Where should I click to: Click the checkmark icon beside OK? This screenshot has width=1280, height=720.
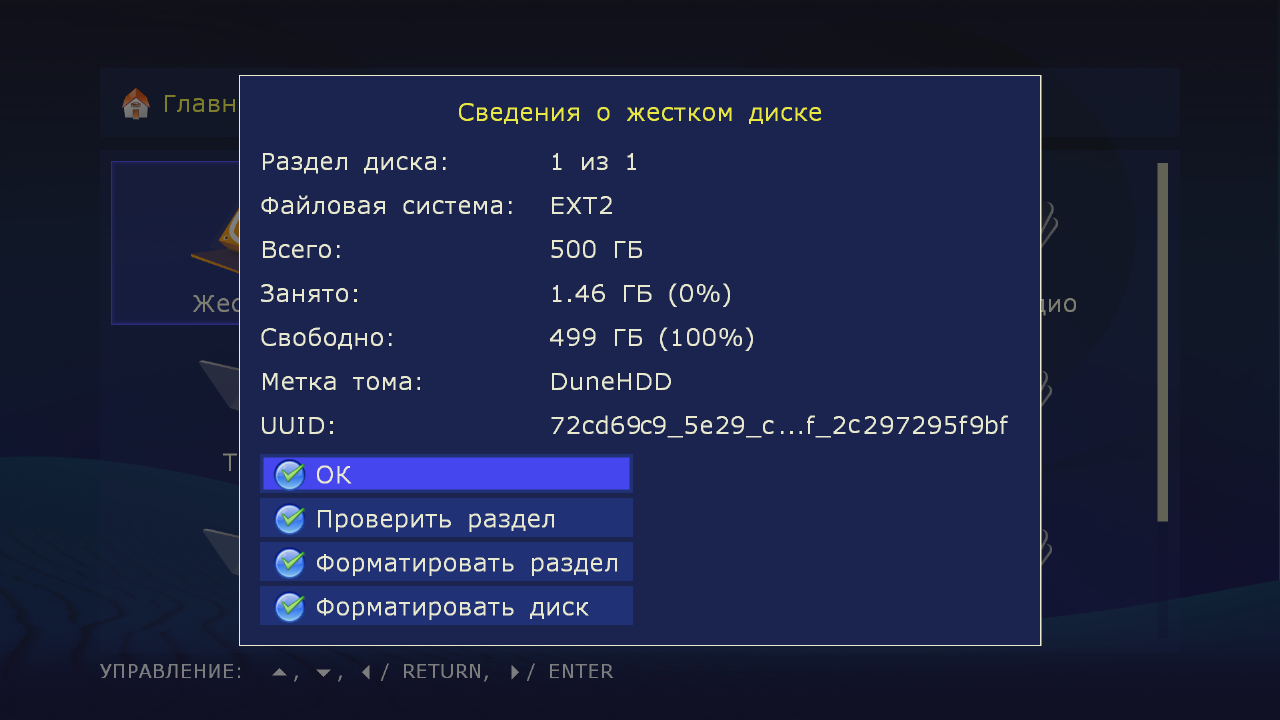pos(289,475)
